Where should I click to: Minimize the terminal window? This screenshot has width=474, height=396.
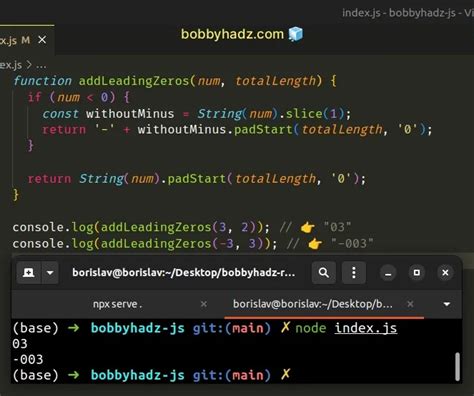[388, 273]
